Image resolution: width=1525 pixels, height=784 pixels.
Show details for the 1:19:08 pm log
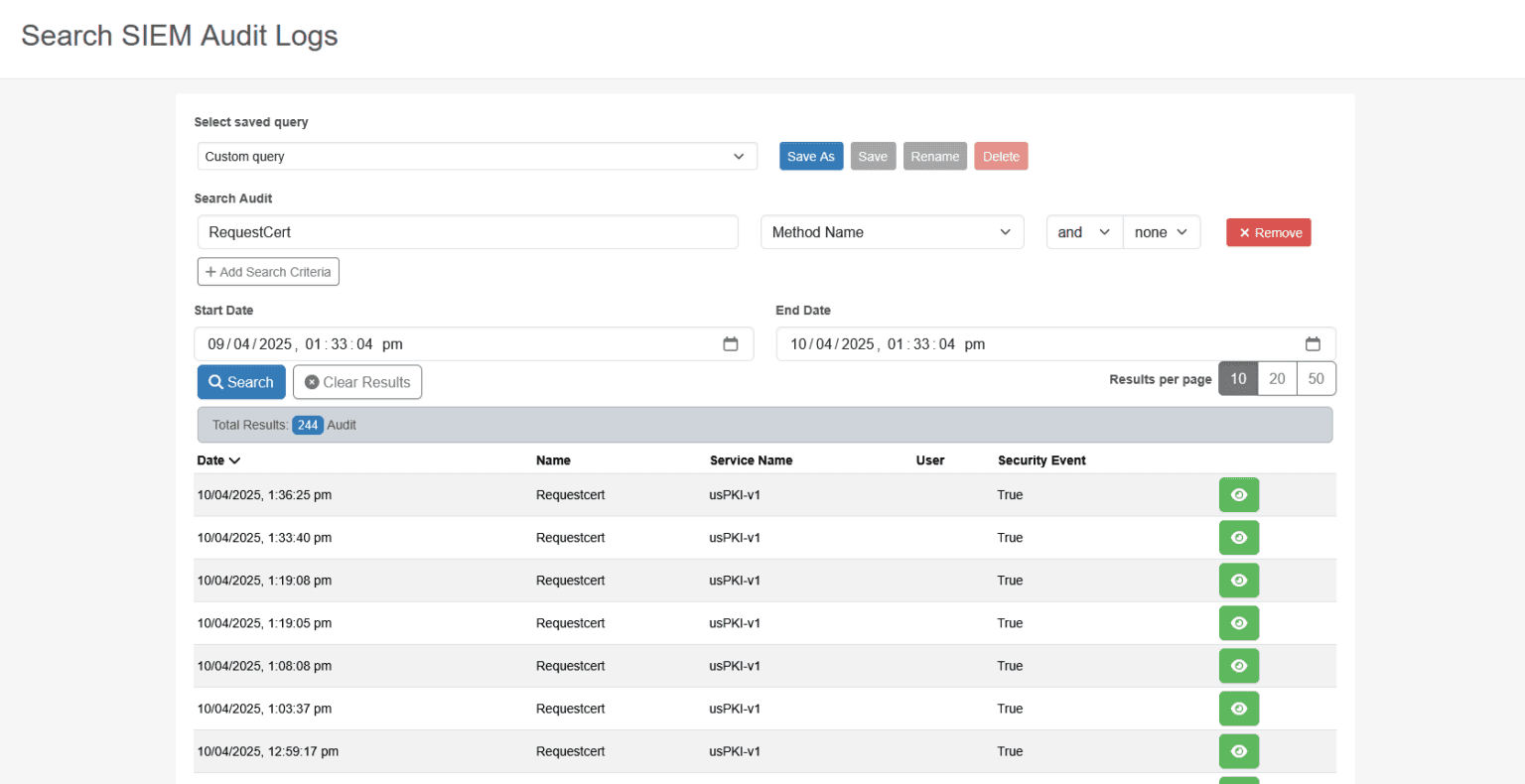click(1238, 581)
